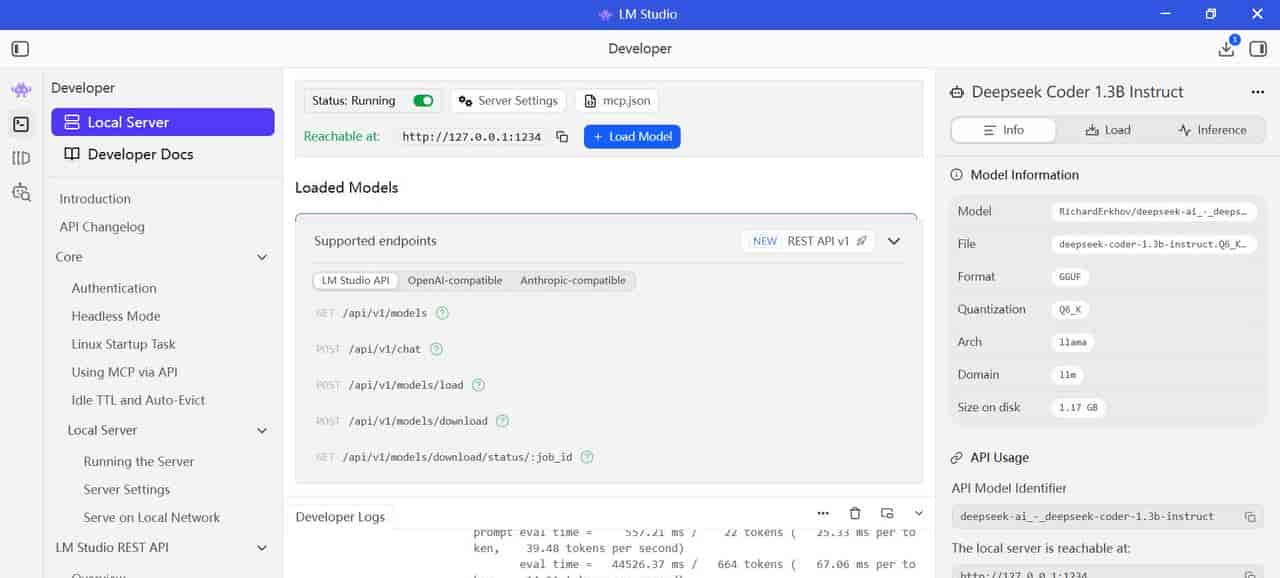Open the Chat view from the sidebar

pos(21,90)
